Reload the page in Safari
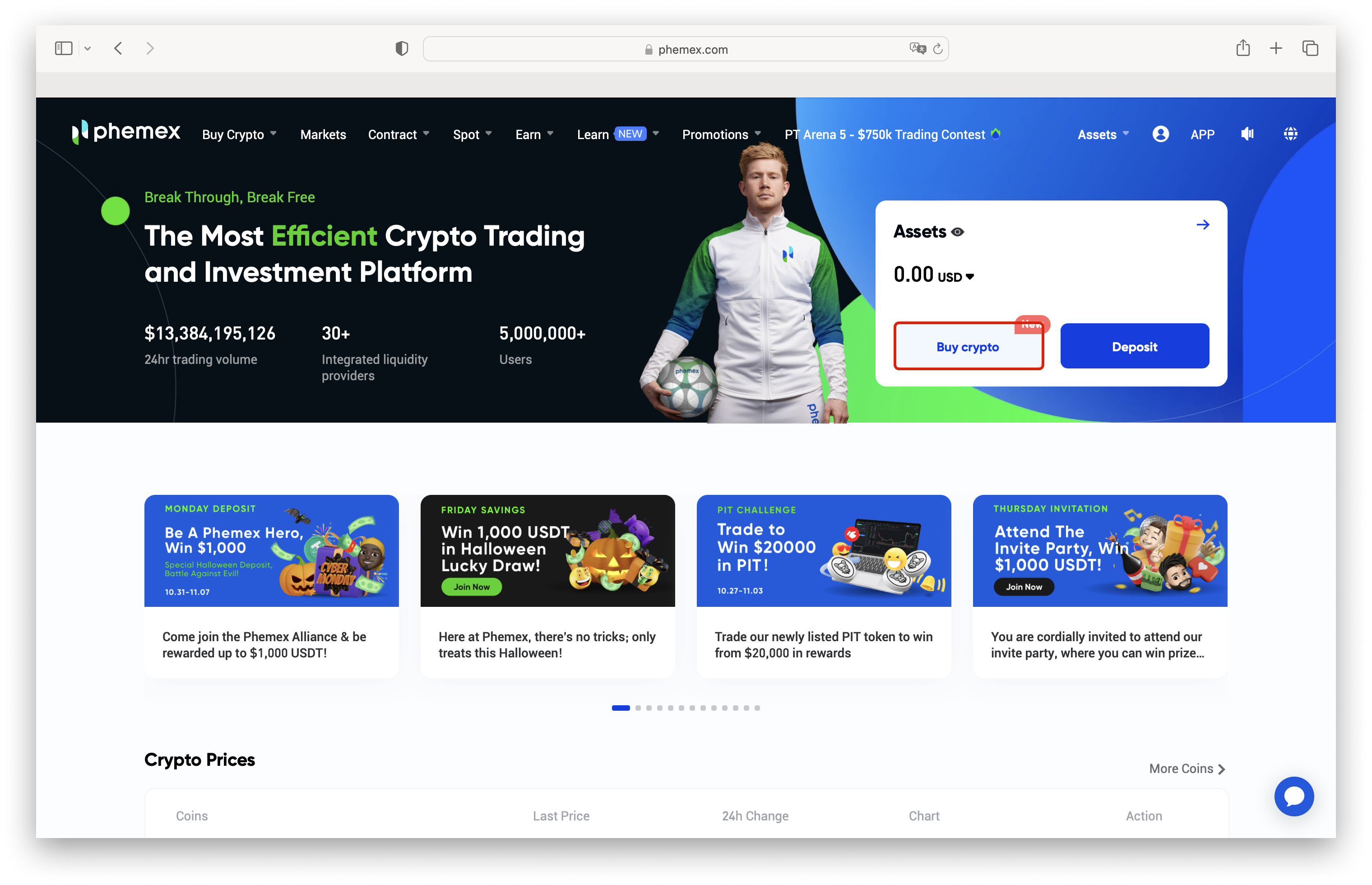Viewport: 1372px width, 885px height. 937,49
